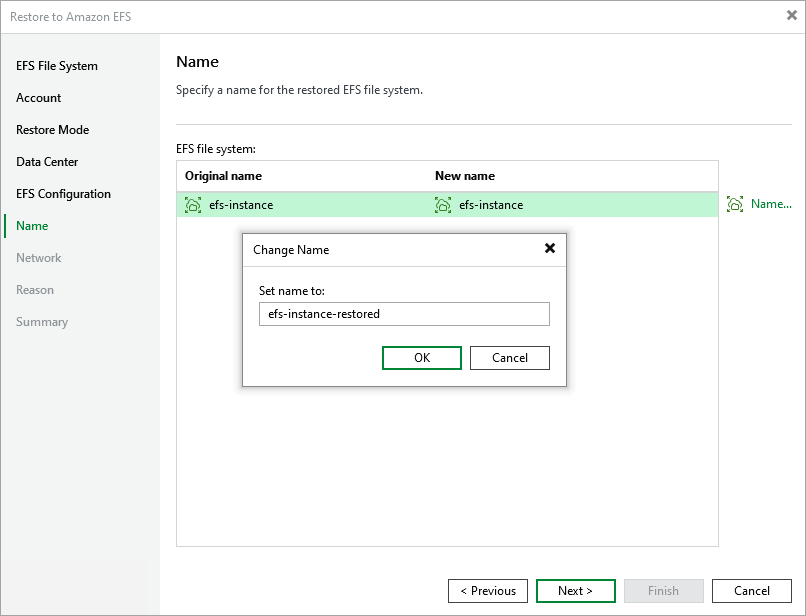This screenshot has width=806, height=616.
Task: Close the Change Name dialog with X
Action: [550, 249]
